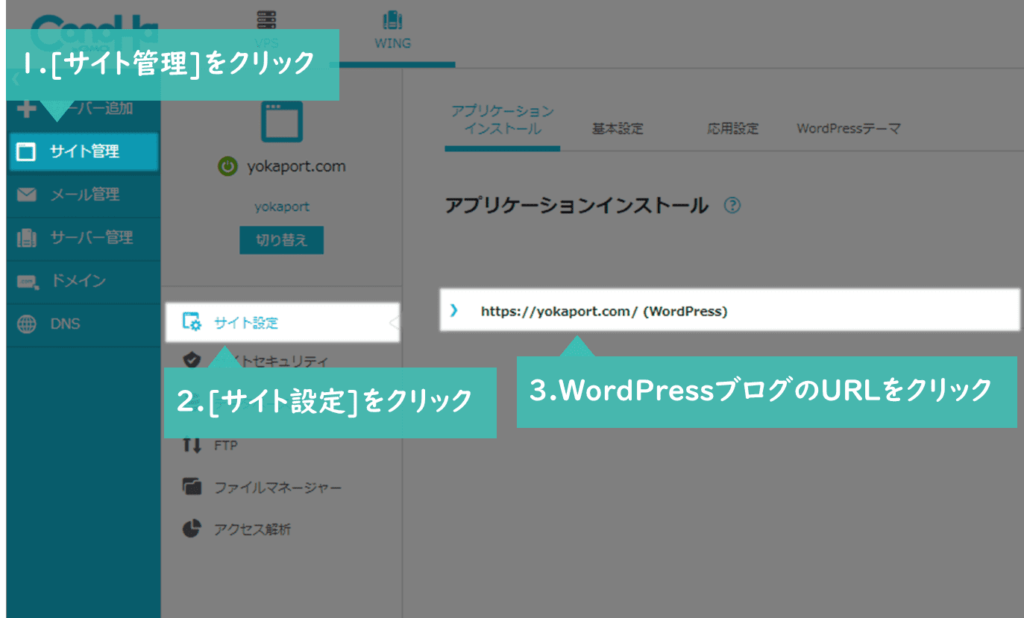Image resolution: width=1024 pixels, height=618 pixels.
Task: Click the folder icon beside ファイルマネージャー
Action: pos(192,487)
